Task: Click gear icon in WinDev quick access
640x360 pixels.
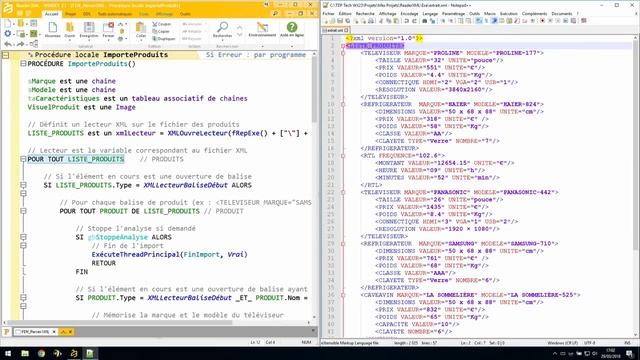Action: 7,34
